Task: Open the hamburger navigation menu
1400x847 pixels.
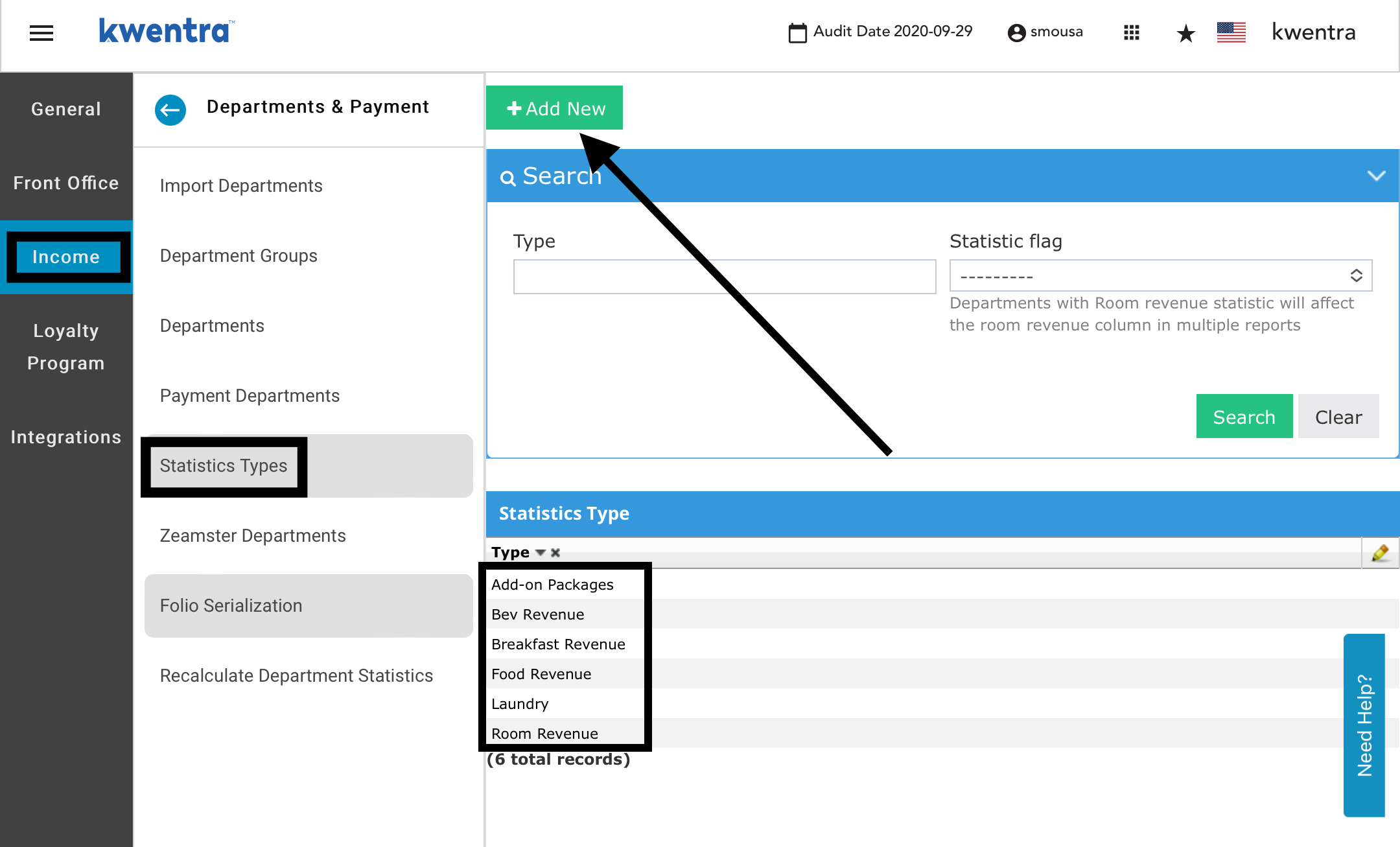Action: [x=41, y=32]
